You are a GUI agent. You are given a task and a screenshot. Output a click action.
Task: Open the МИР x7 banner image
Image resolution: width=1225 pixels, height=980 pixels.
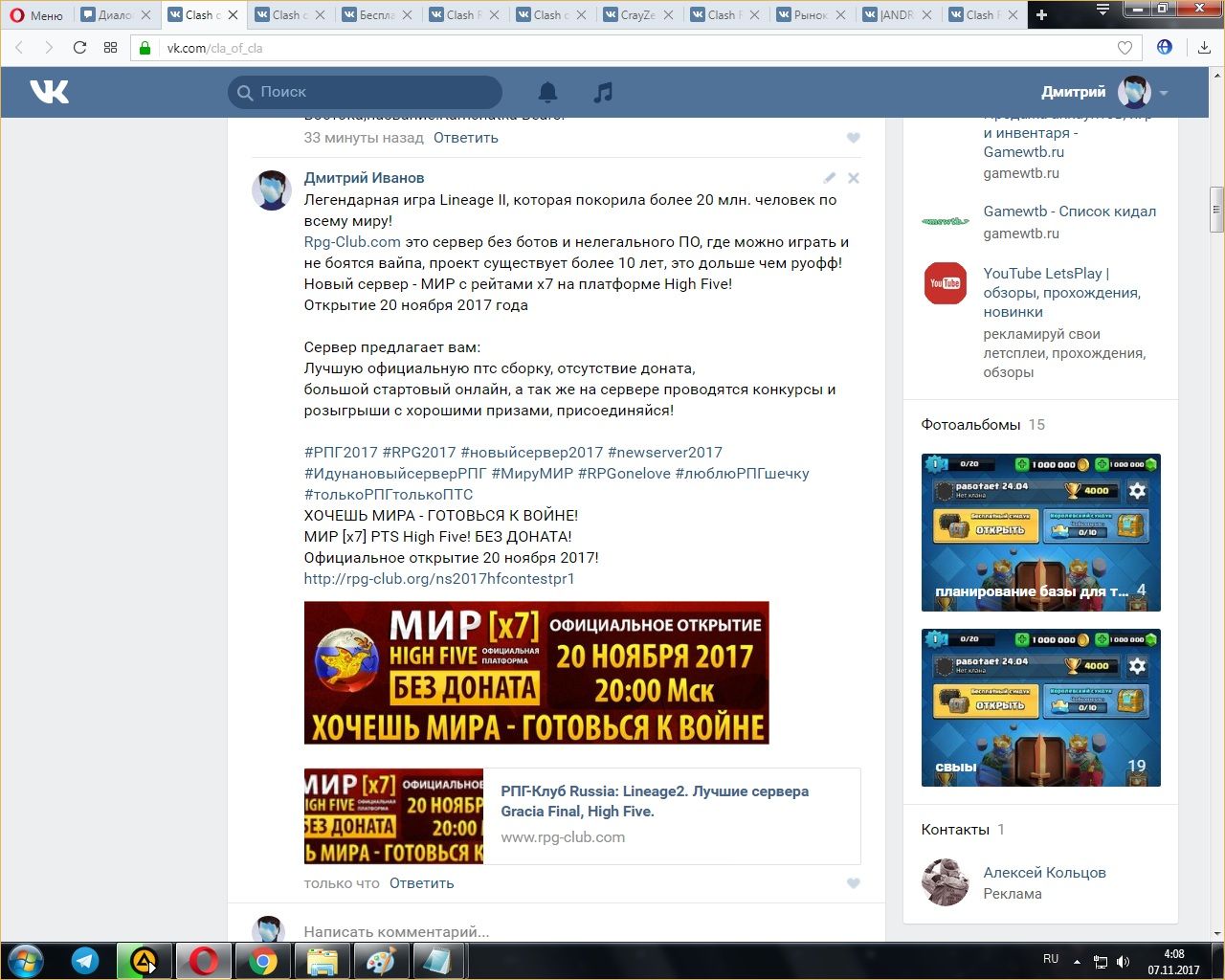536,673
